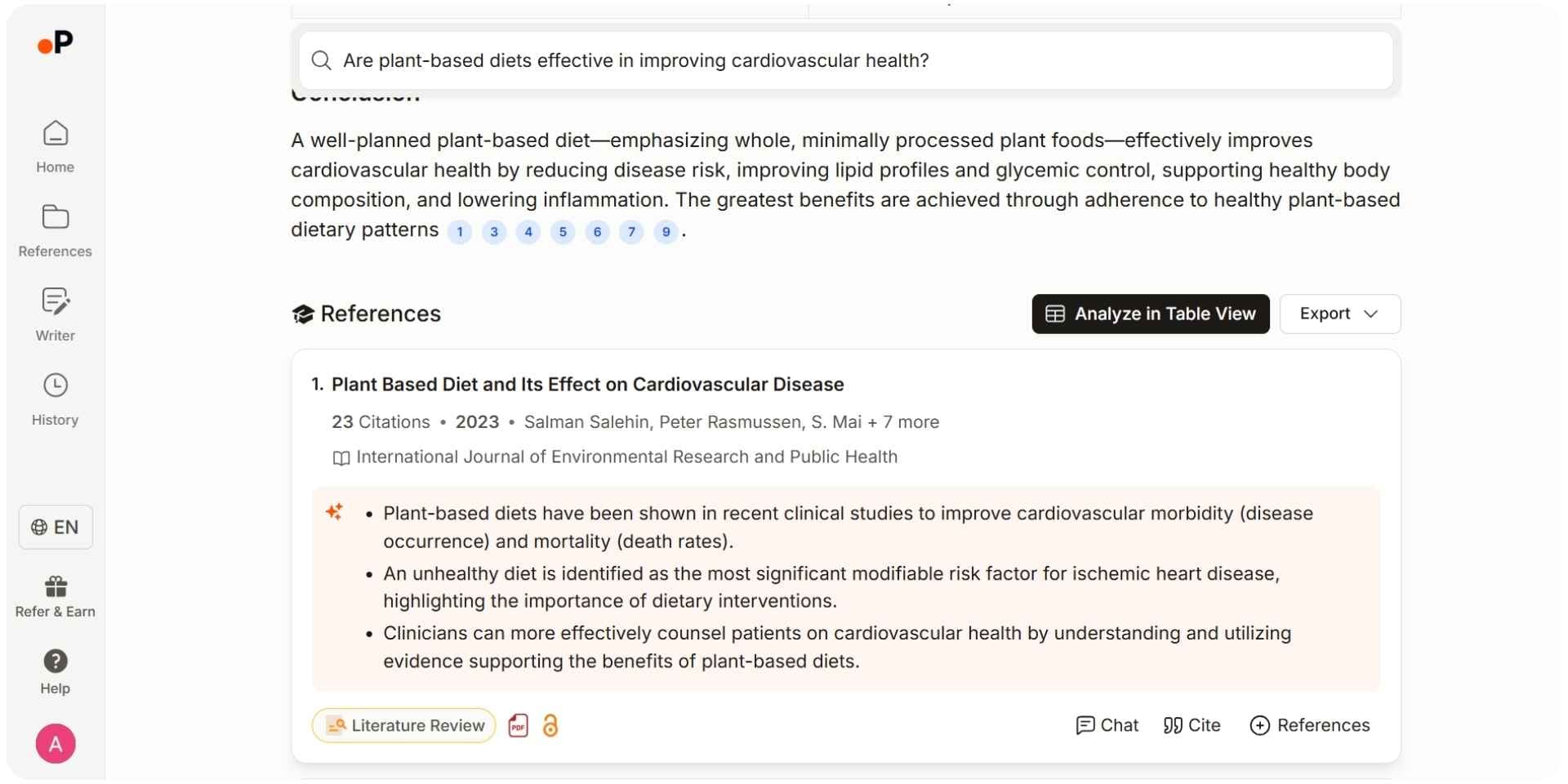Chat with the first reference paper
1568x784 pixels.
tap(1107, 725)
